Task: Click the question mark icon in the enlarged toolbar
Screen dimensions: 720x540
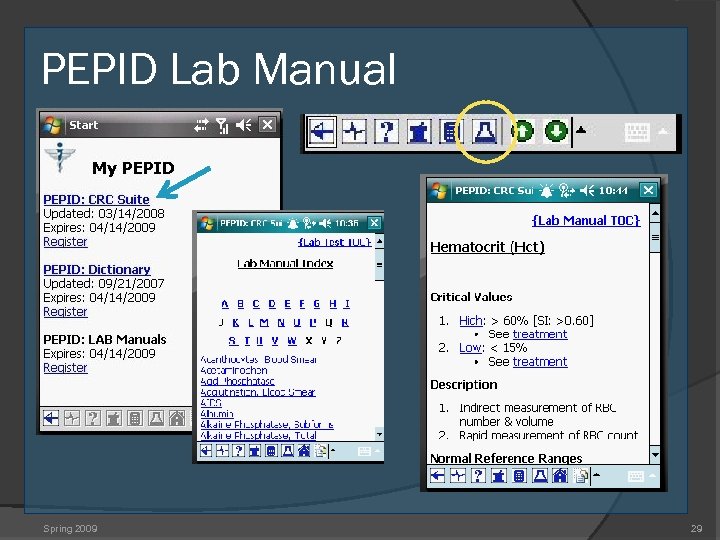Action: point(387,132)
